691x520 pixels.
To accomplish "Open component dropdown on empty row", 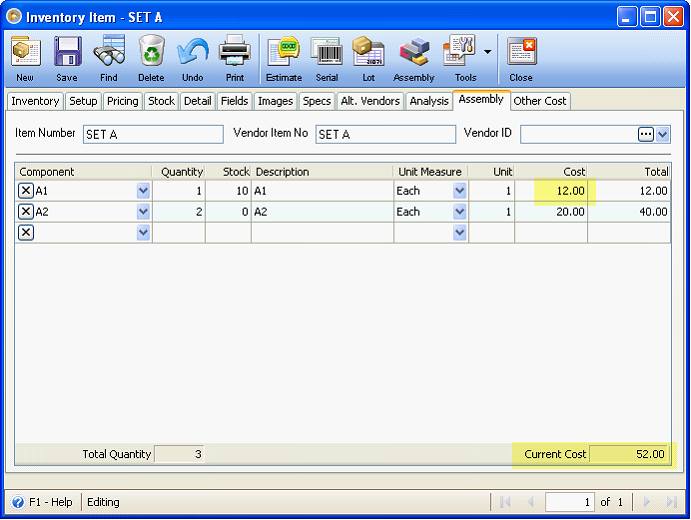I will tap(143, 232).
